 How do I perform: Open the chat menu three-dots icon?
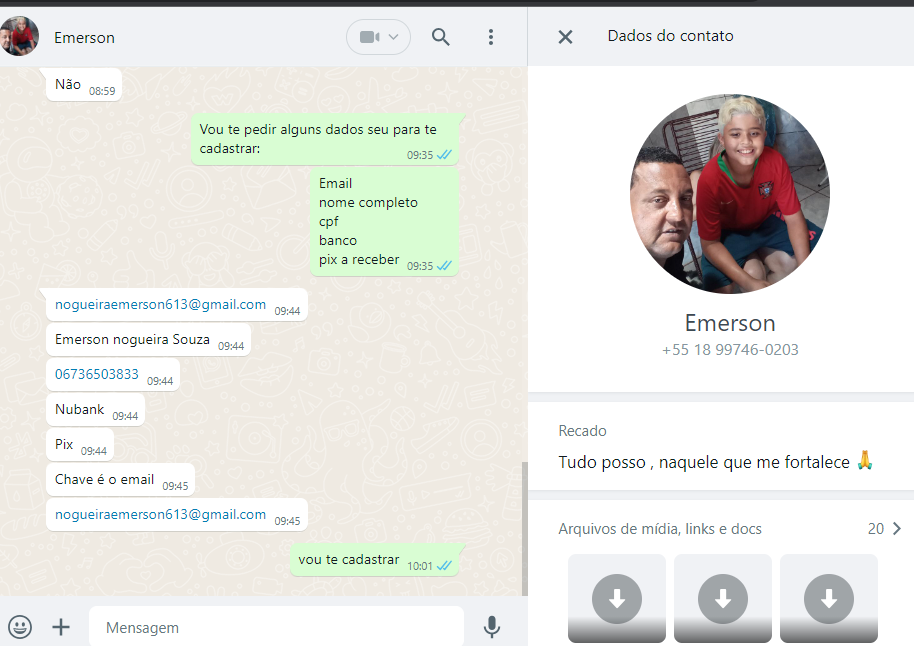tap(490, 37)
